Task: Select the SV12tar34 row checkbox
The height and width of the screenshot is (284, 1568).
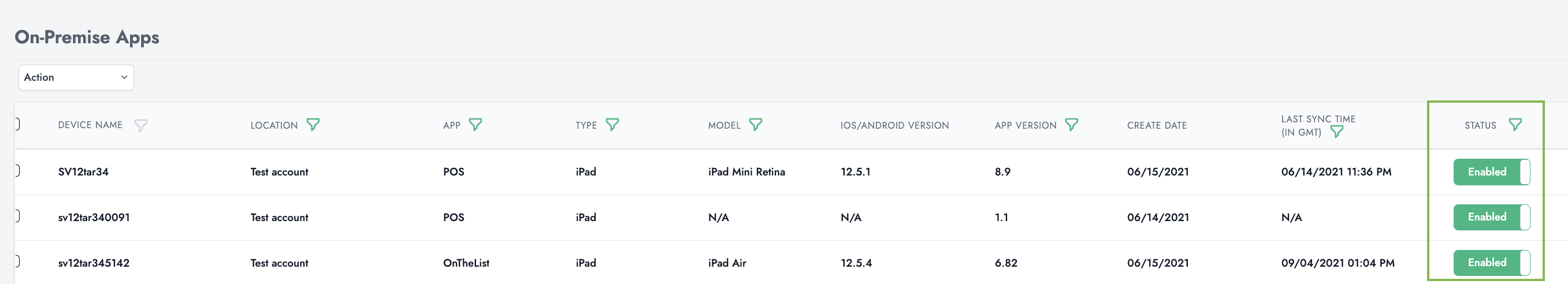Action: pos(17,171)
